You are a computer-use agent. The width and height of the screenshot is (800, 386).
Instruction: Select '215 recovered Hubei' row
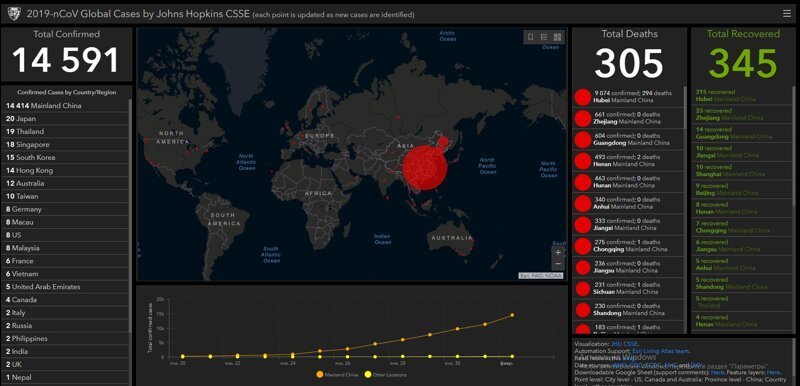743,96
